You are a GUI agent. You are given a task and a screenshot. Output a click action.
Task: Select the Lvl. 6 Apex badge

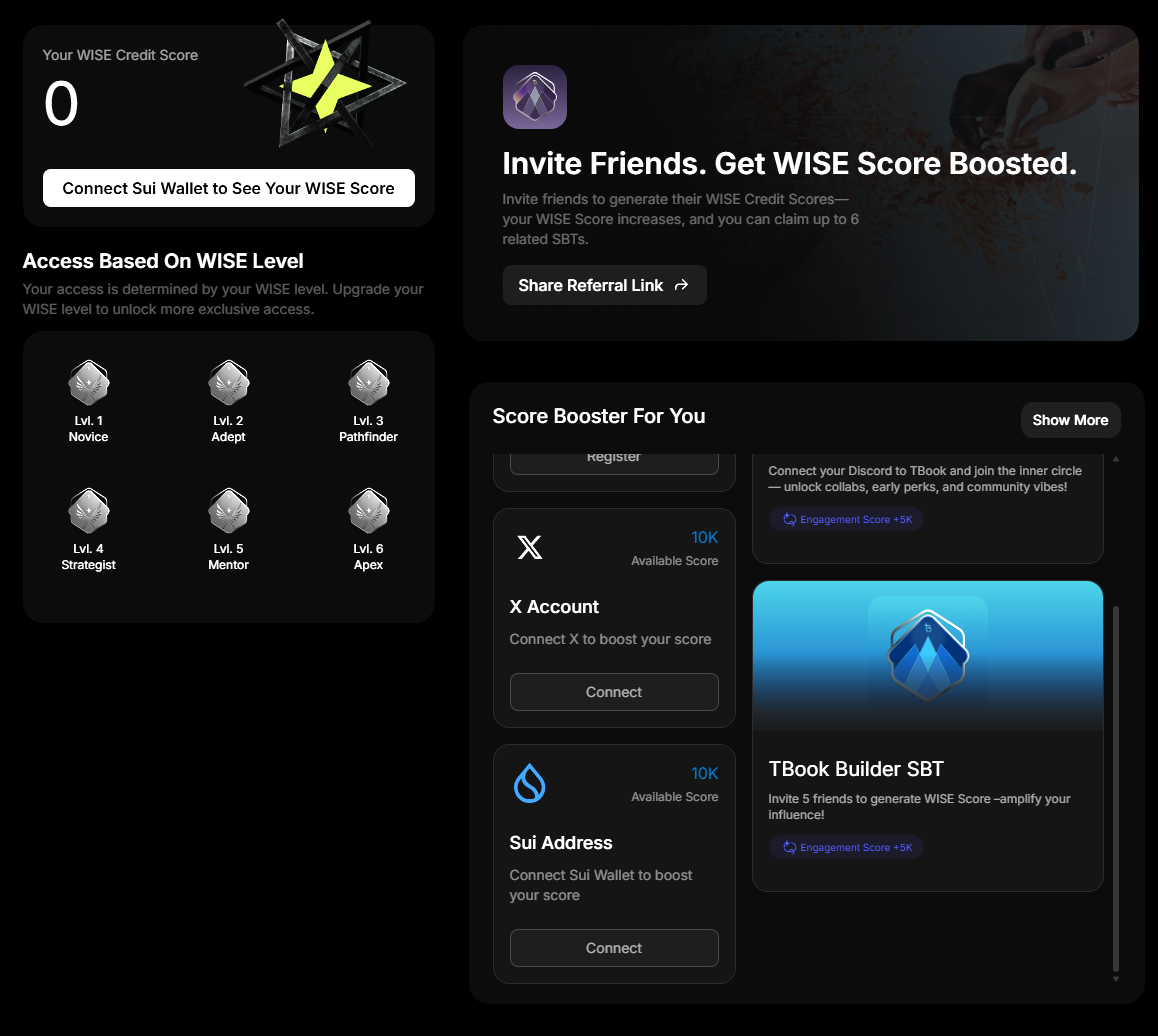[368, 510]
